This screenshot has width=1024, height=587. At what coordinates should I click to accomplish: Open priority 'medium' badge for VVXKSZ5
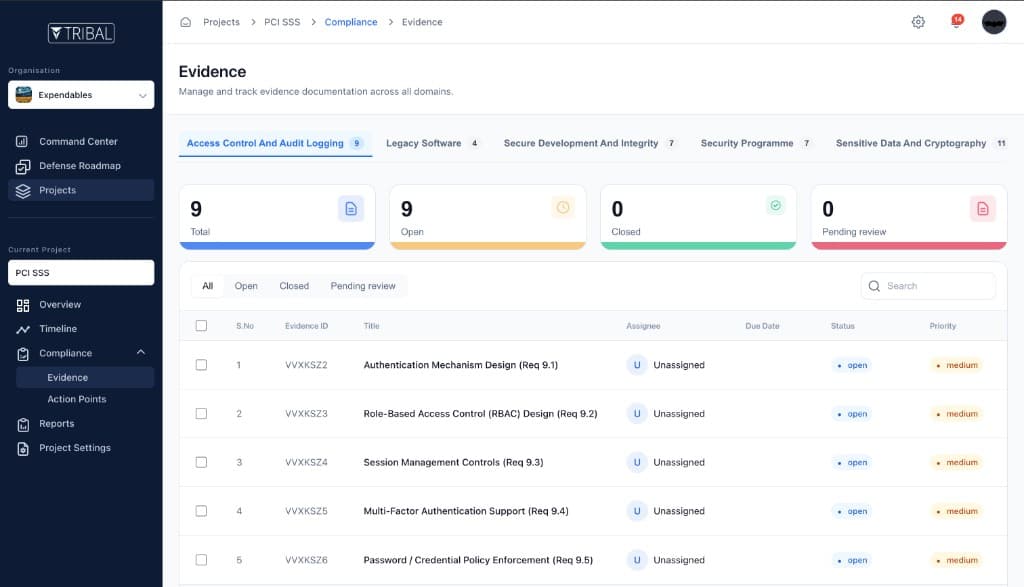956,511
